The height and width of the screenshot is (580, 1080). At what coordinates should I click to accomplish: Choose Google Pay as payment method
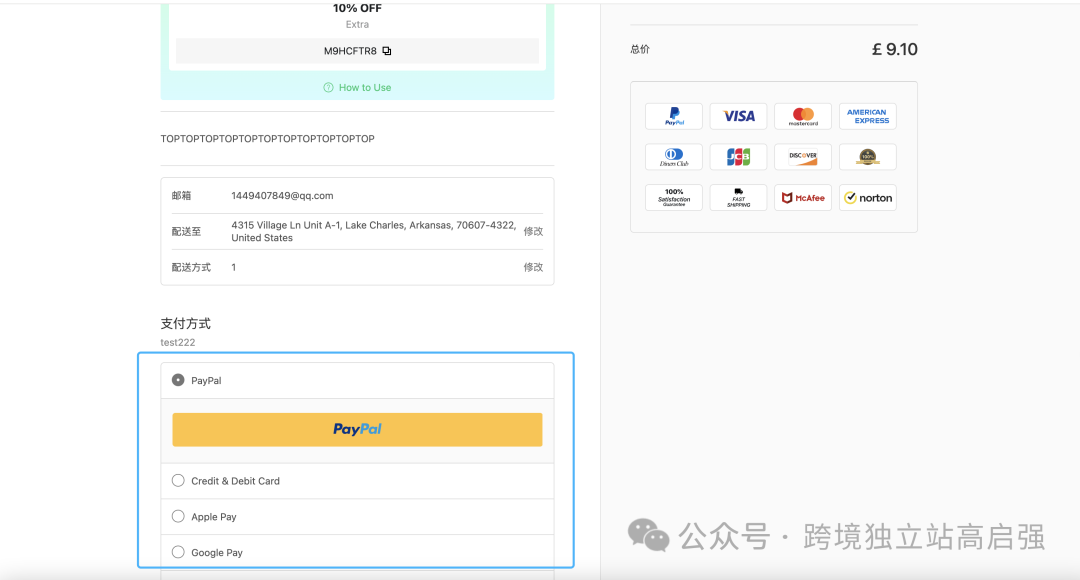point(178,552)
